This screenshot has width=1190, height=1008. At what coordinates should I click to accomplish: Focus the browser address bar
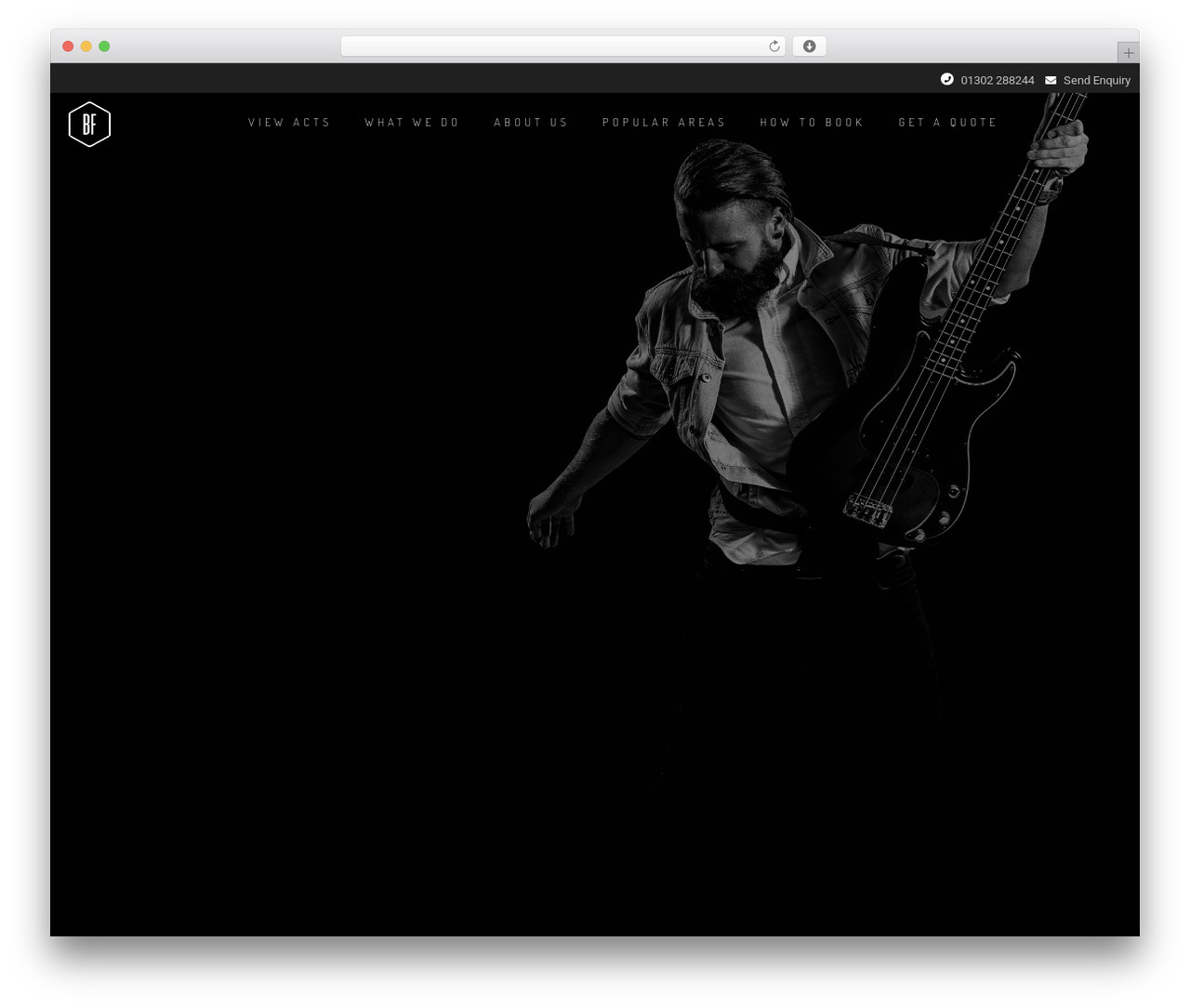562,46
